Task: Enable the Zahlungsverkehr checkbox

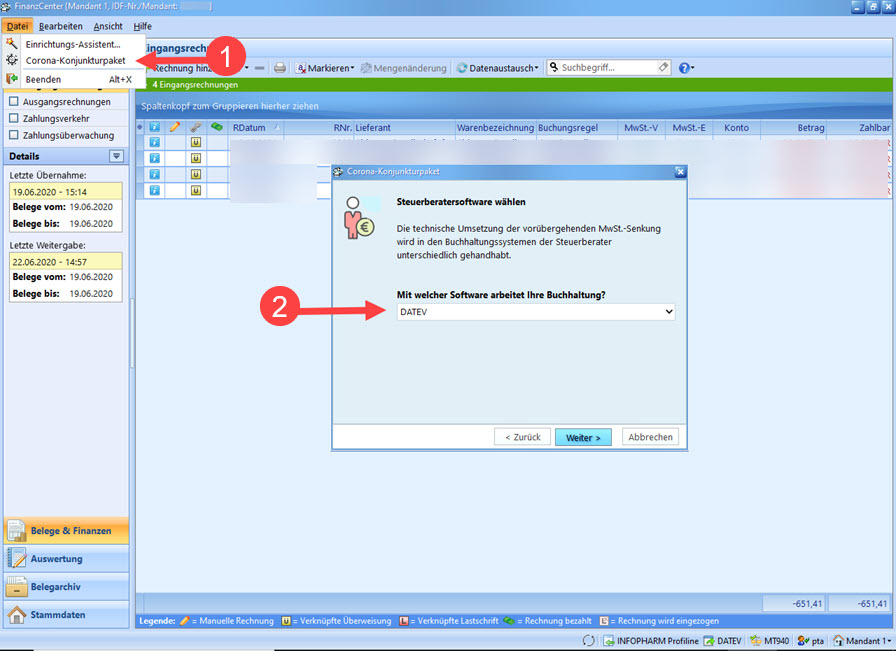Action: (14, 118)
